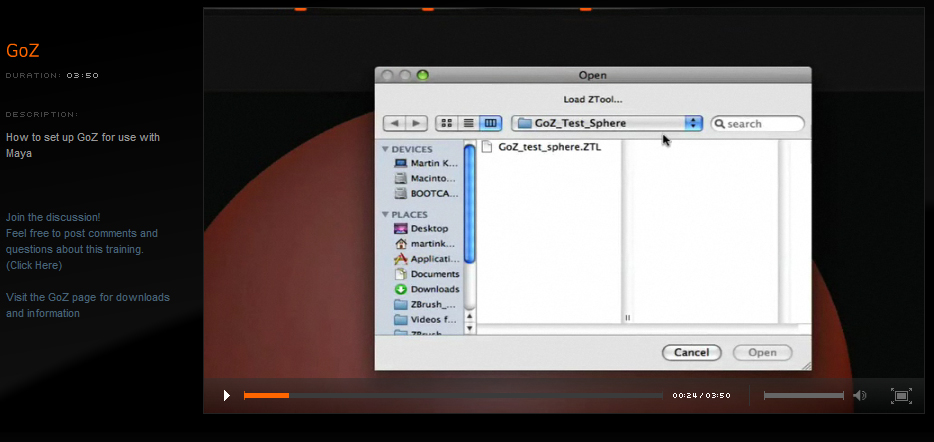Image resolution: width=934 pixels, height=442 pixels.
Task: Select Macinto... drive in sidebar
Action: click(x=426, y=178)
